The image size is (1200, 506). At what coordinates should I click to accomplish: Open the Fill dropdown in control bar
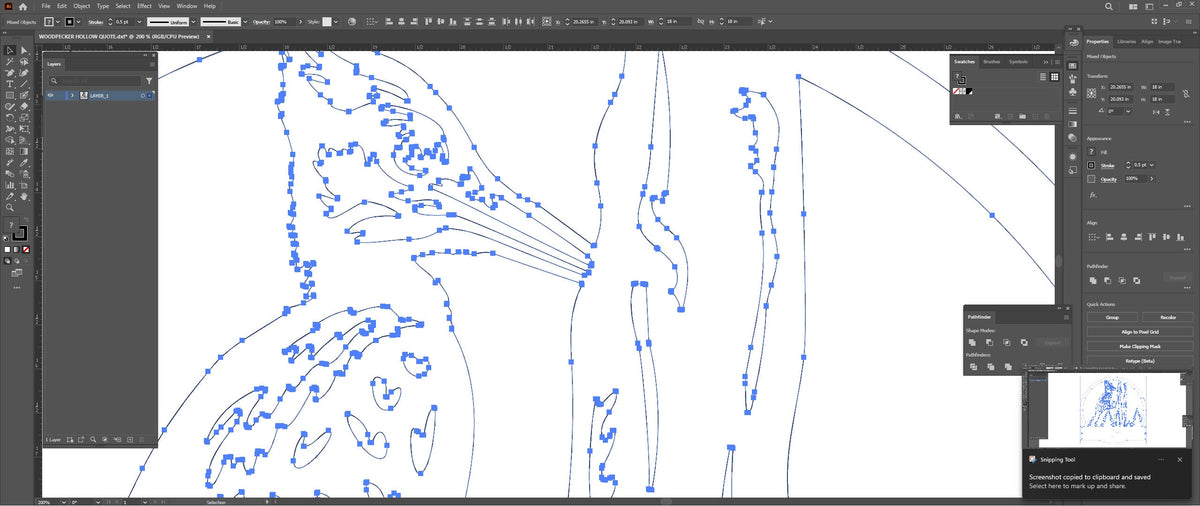tap(58, 22)
